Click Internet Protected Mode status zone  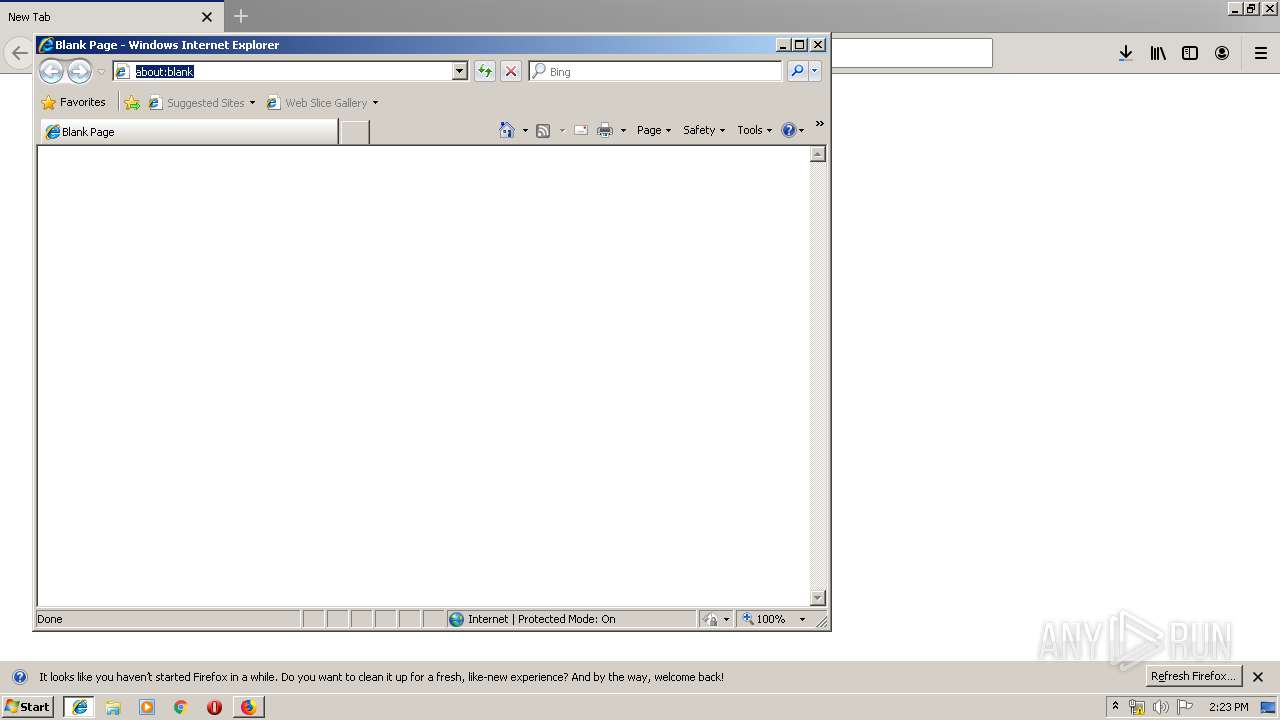tap(571, 619)
